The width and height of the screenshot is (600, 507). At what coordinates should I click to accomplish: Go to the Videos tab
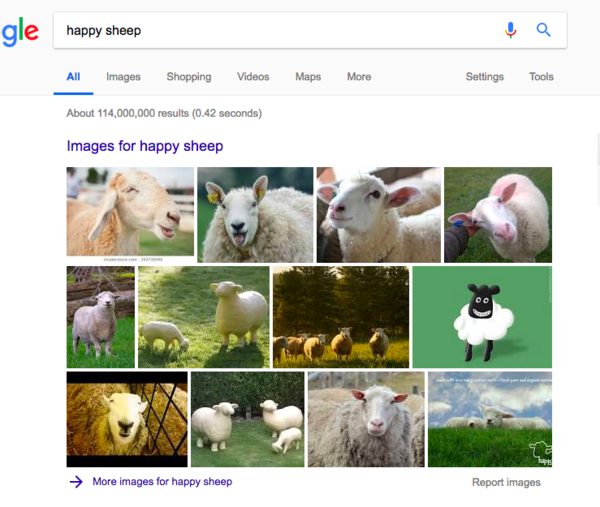pos(253,77)
